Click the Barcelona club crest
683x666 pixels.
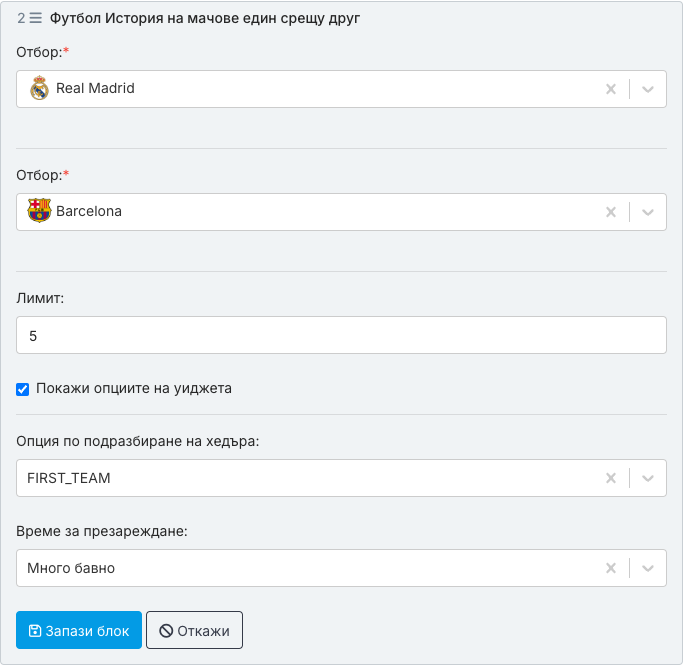pyautogui.click(x=39, y=211)
